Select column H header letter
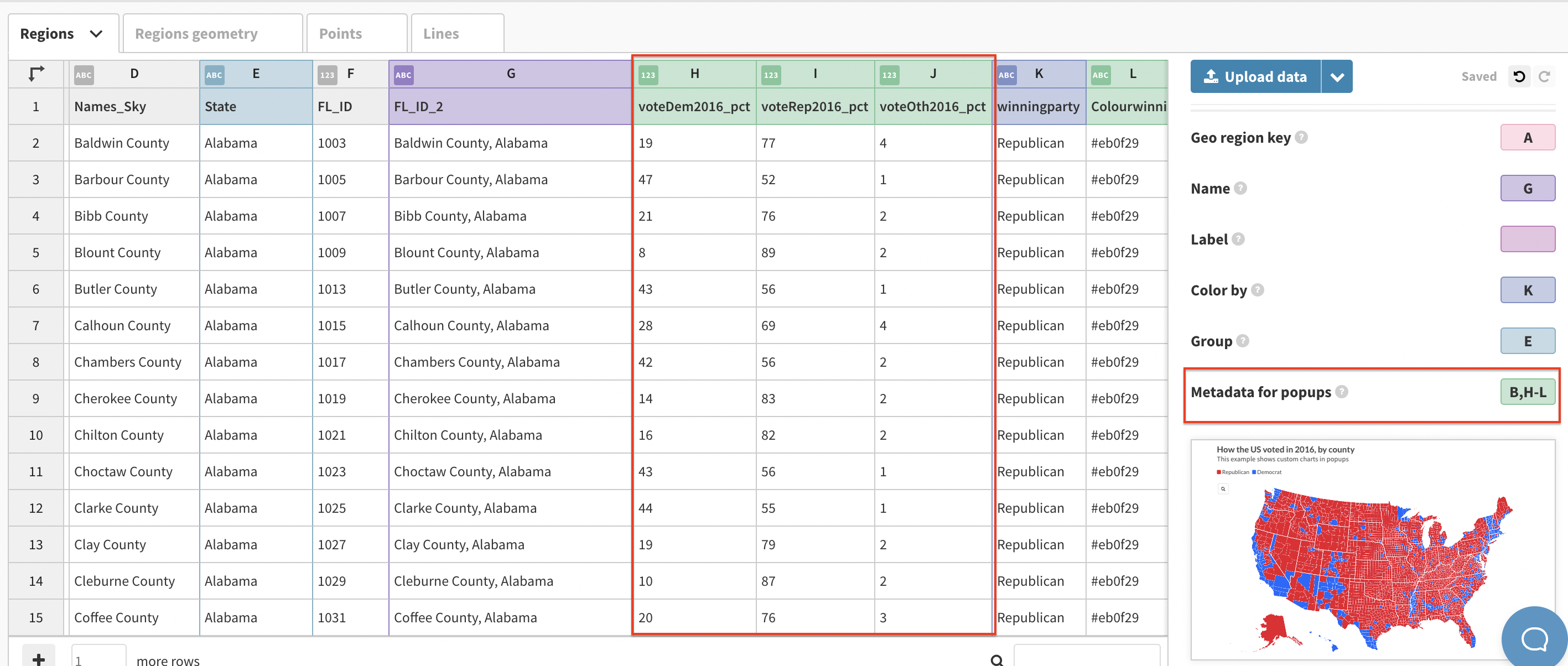Image resolution: width=1568 pixels, height=666 pixels. click(x=694, y=74)
